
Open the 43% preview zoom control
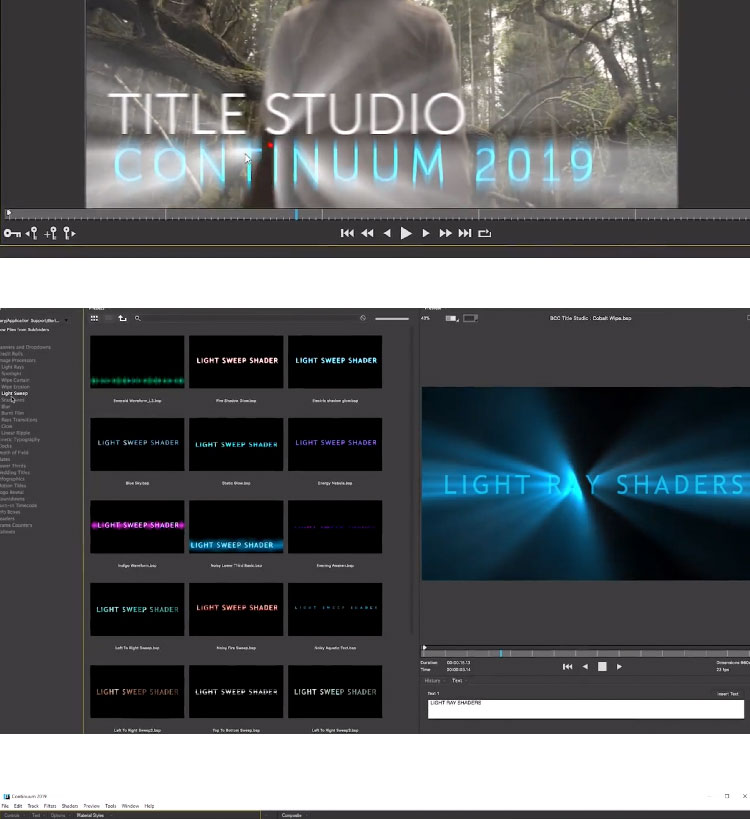click(x=426, y=318)
